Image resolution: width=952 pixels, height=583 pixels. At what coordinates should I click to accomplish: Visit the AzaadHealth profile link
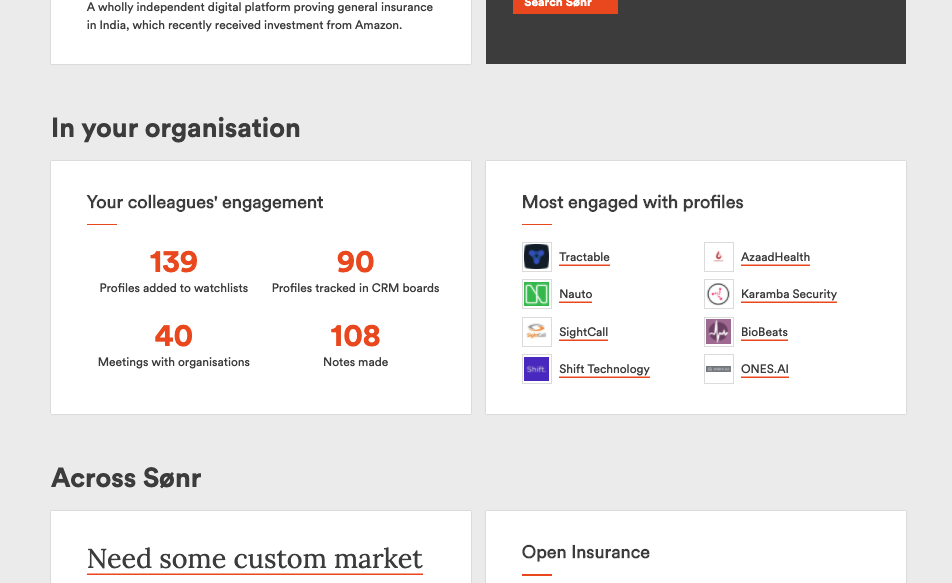[x=775, y=257]
